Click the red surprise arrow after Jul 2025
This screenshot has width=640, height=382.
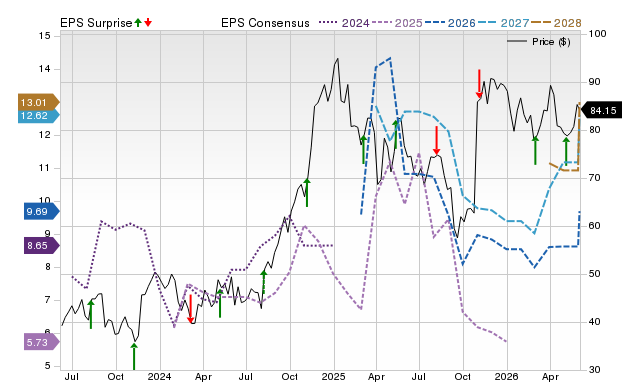click(436, 141)
